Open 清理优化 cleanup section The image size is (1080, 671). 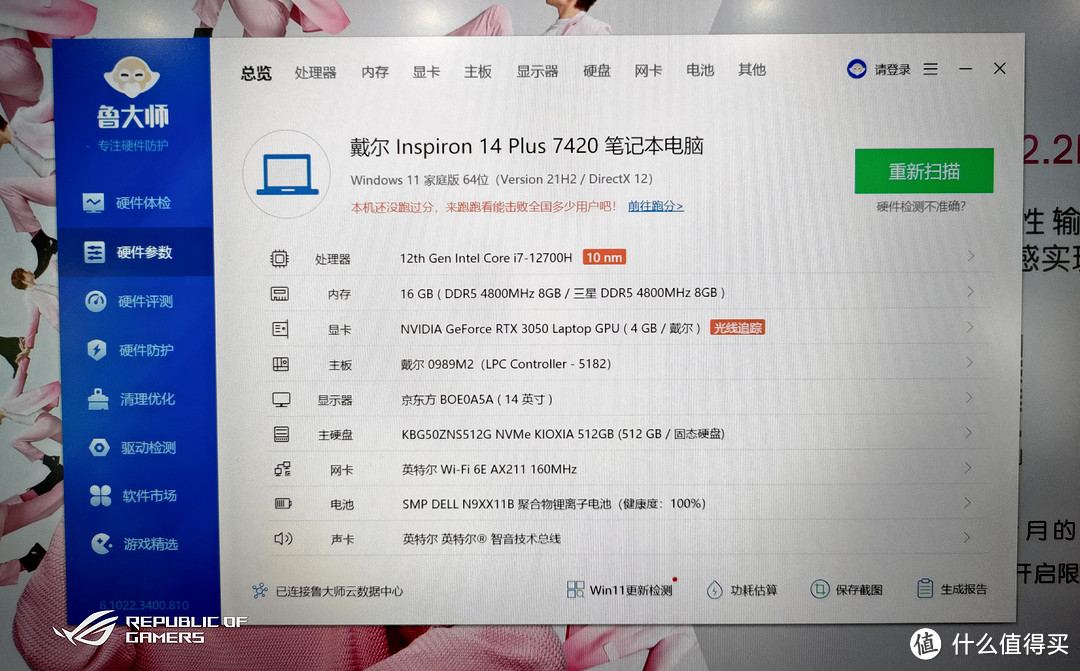pyautogui.click(x=132, y=399)
